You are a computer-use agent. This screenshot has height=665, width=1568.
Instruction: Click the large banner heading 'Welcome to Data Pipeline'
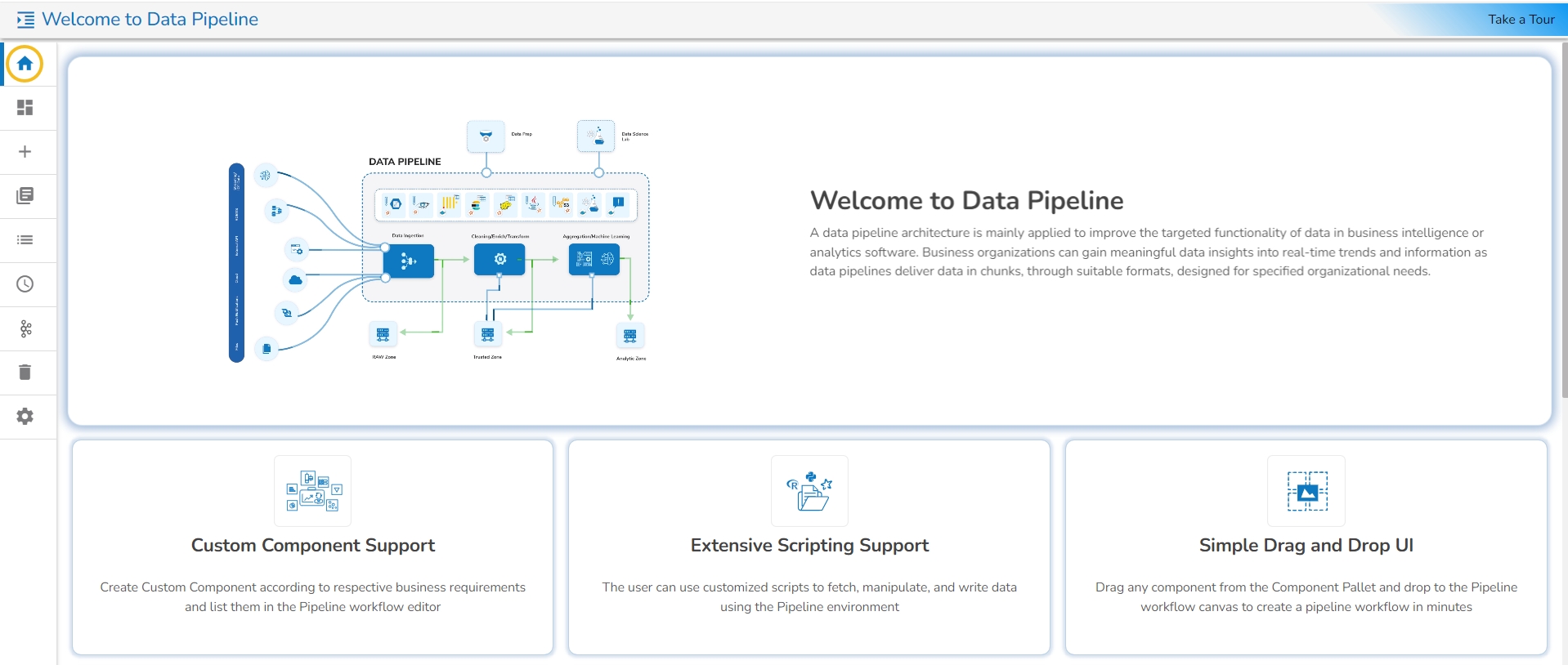click(x=966, y=201)
